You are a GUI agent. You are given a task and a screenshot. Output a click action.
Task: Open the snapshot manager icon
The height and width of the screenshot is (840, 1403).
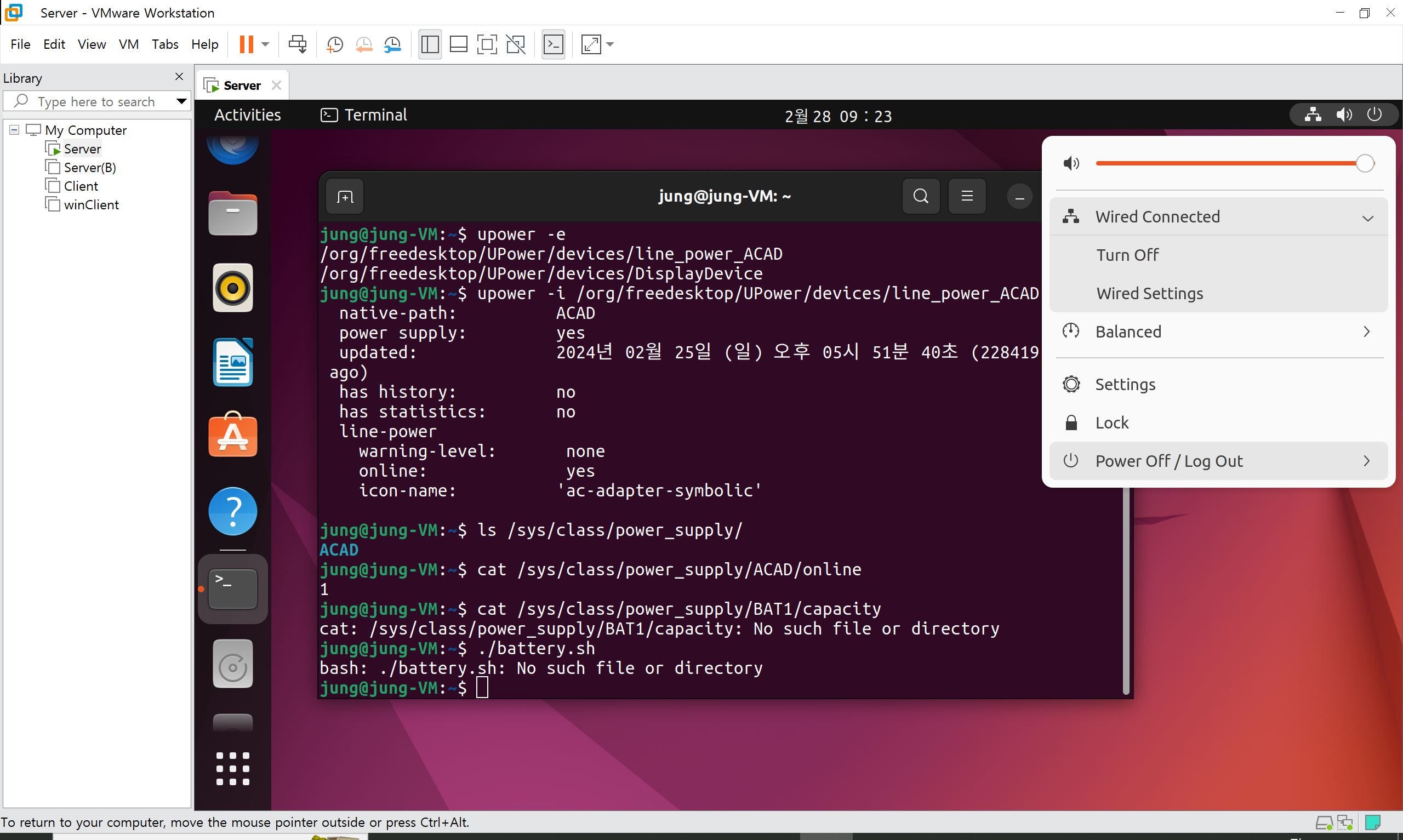click(393, 44)
